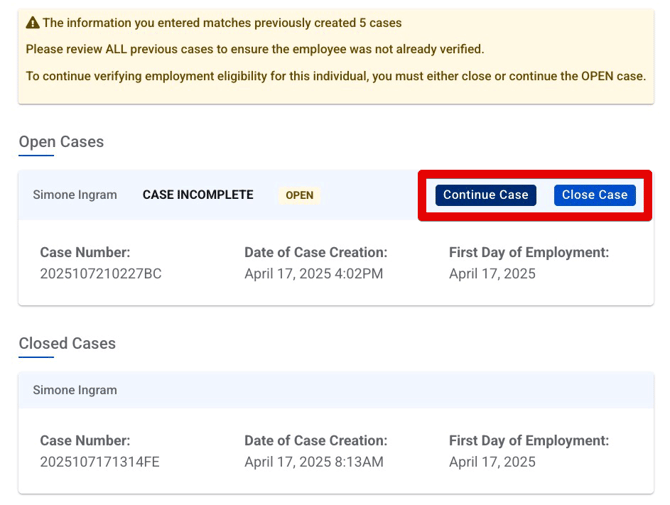Click open case First Day of Employment date
The image size is (670, 505).
(x=492, y=274)
